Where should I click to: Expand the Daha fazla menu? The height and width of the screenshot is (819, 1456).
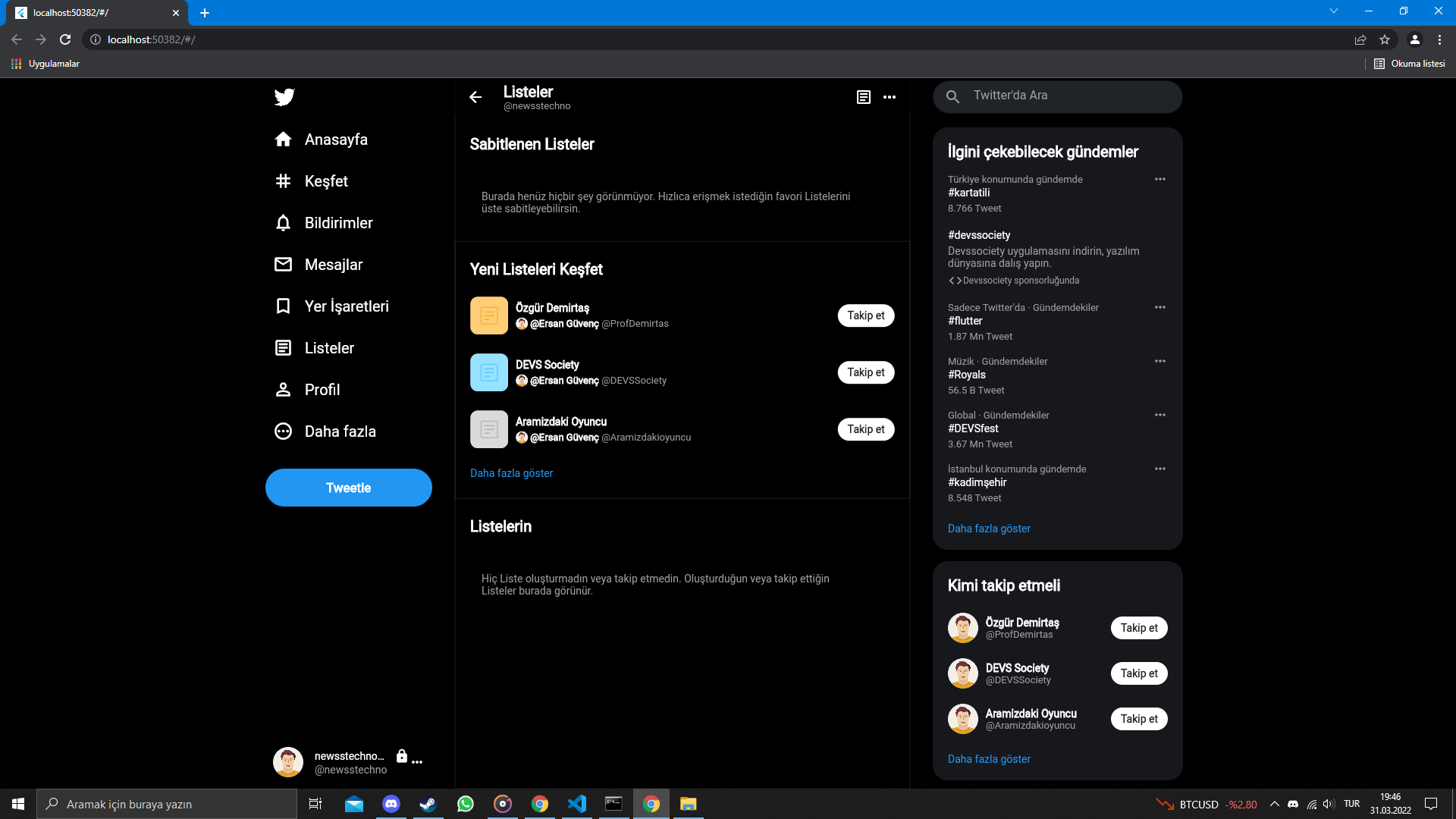325,431
